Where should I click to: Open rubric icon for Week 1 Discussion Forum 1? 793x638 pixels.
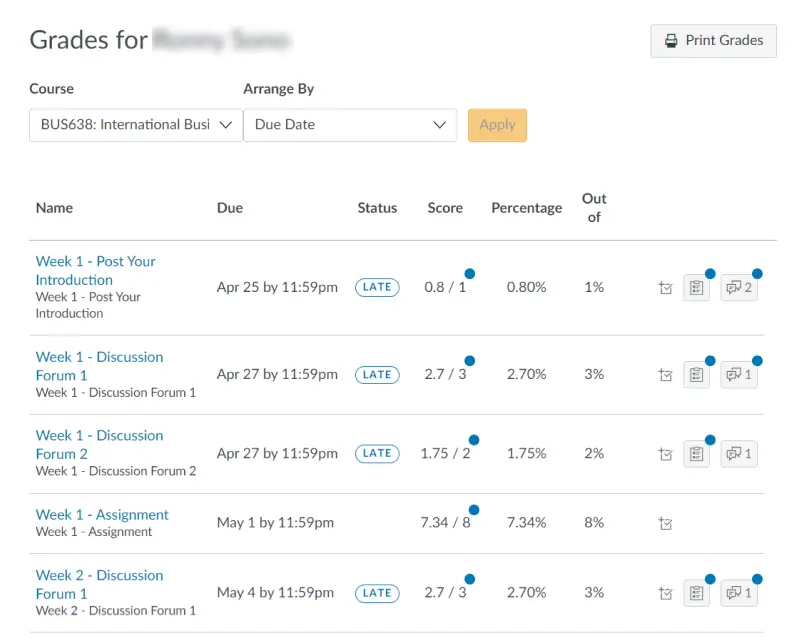click(696, 375)
